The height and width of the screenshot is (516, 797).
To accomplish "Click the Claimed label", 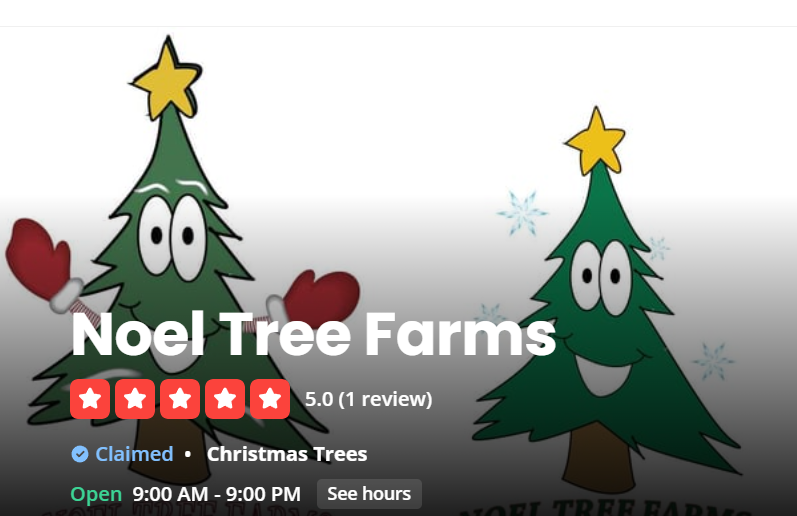I will (134, 454).
